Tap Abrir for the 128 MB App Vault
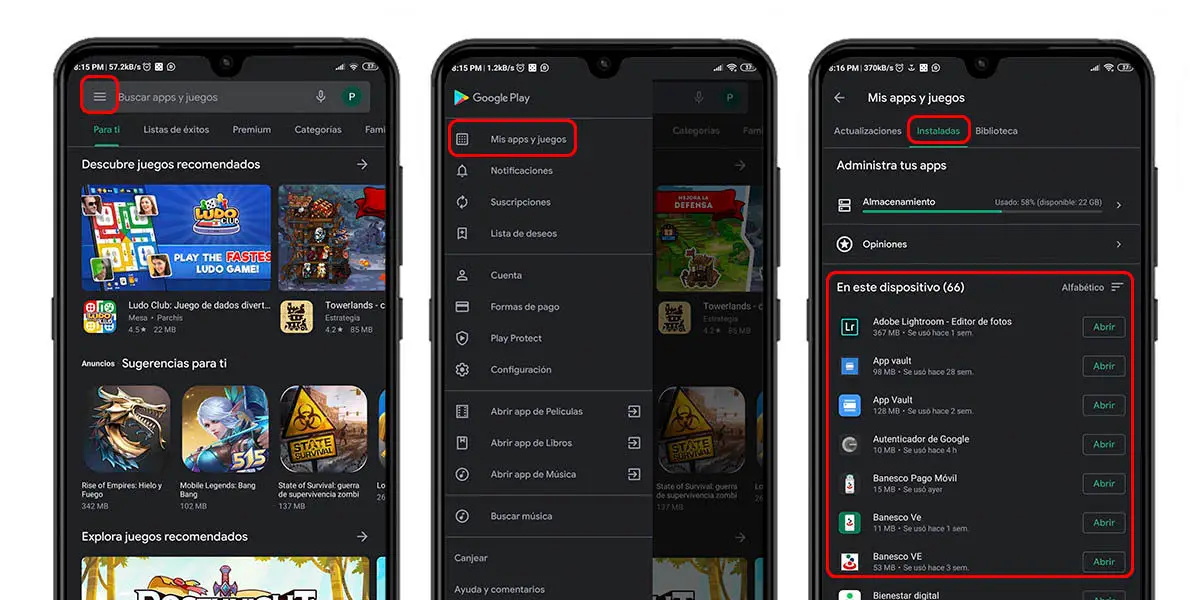The image size is (1200, 600). (x=1104, y=405)
